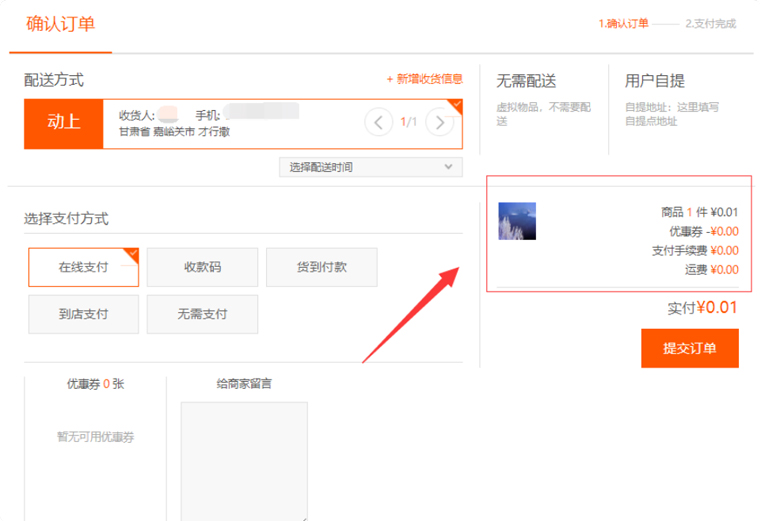Viewport: 760px width, 521px height.
Task: Select the 在线支付 payment option
Action: [x=83, y=267]
